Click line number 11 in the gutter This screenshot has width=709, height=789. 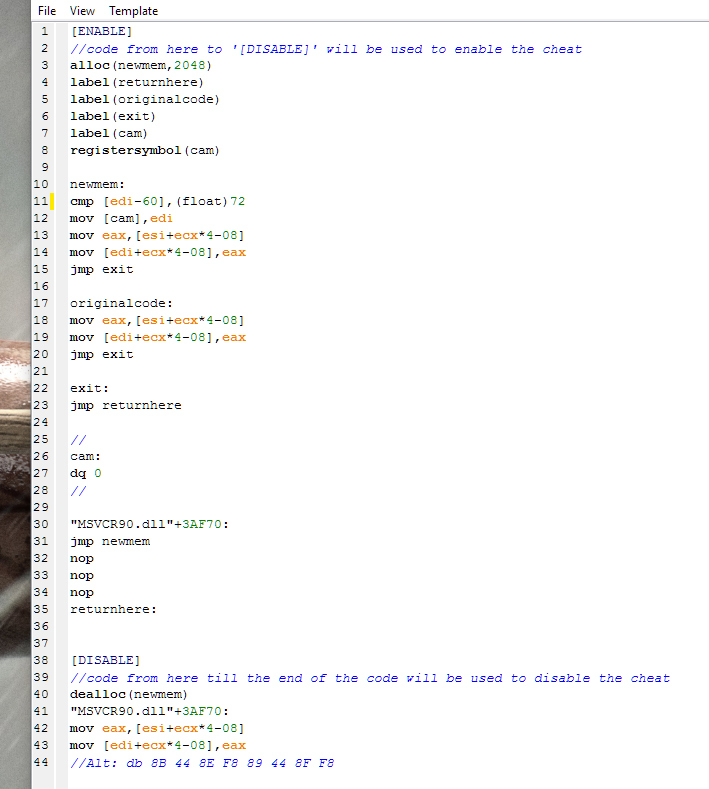coord(41,201)
